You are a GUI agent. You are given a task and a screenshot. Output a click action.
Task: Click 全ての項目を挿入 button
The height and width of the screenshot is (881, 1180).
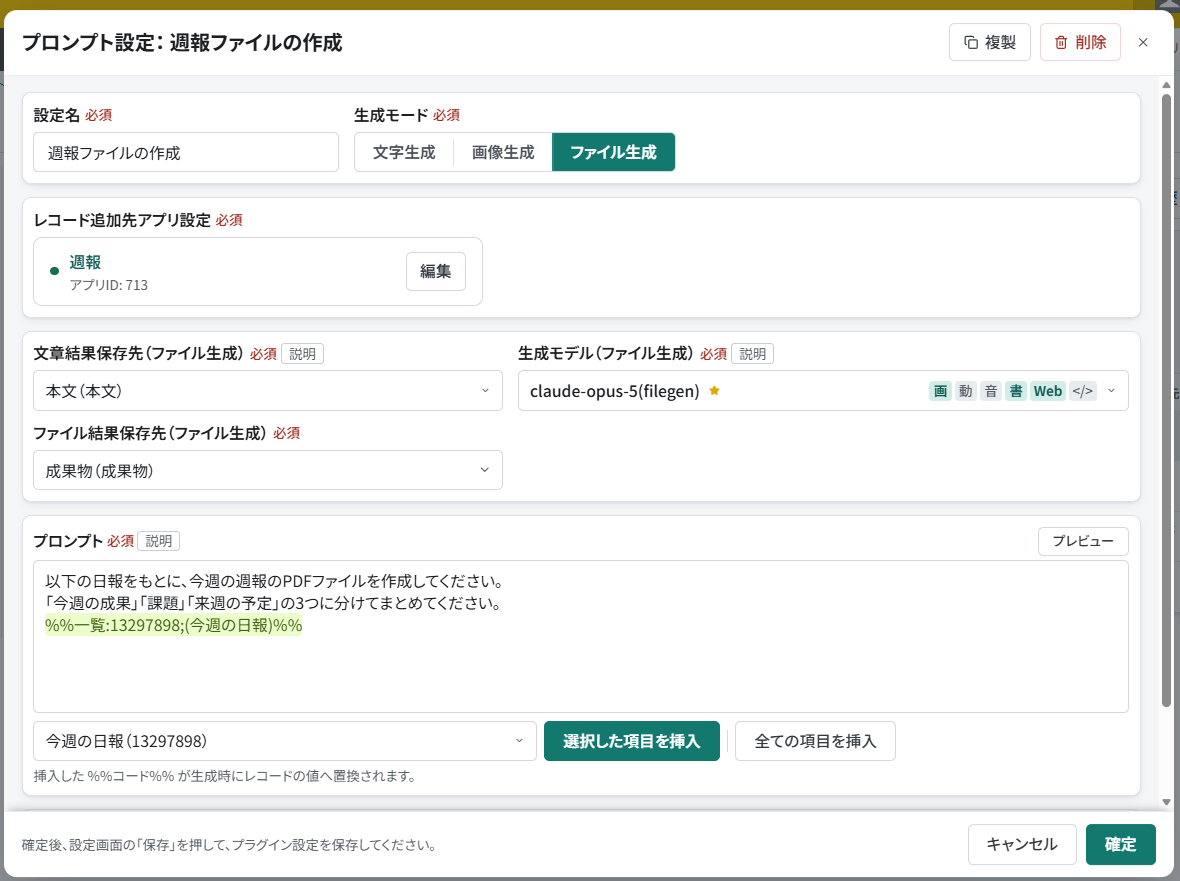point(815,741)
